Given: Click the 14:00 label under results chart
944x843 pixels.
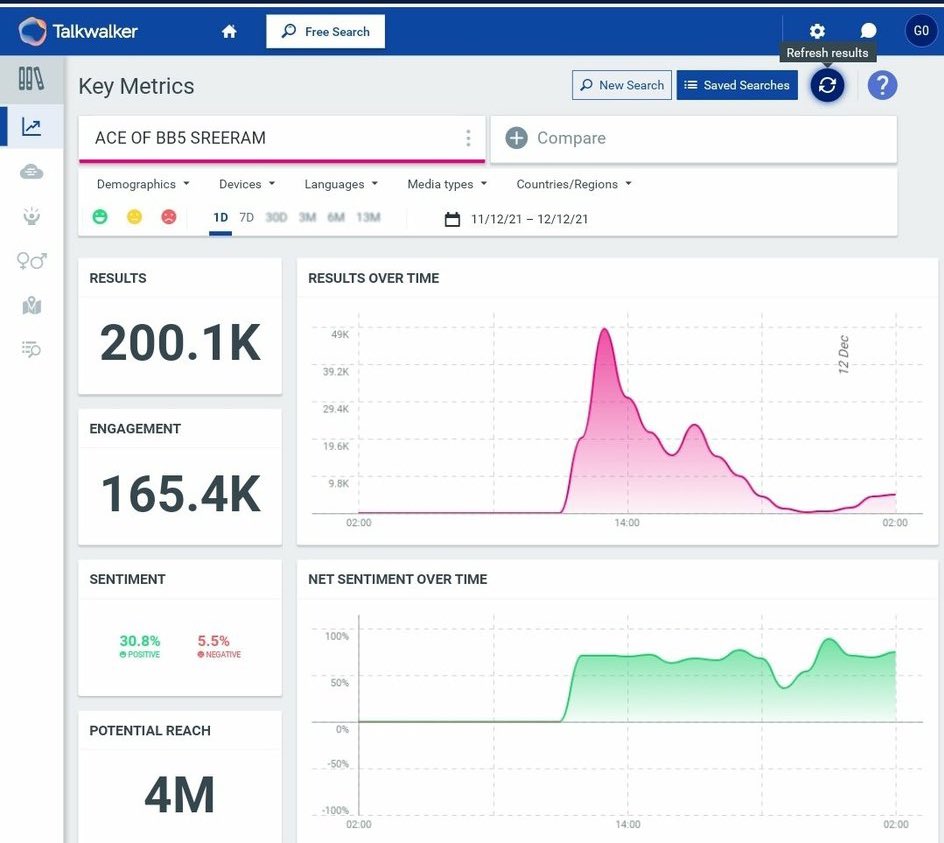Looking at the screenshot, I should pyautogui.click(x=627, y=523).
